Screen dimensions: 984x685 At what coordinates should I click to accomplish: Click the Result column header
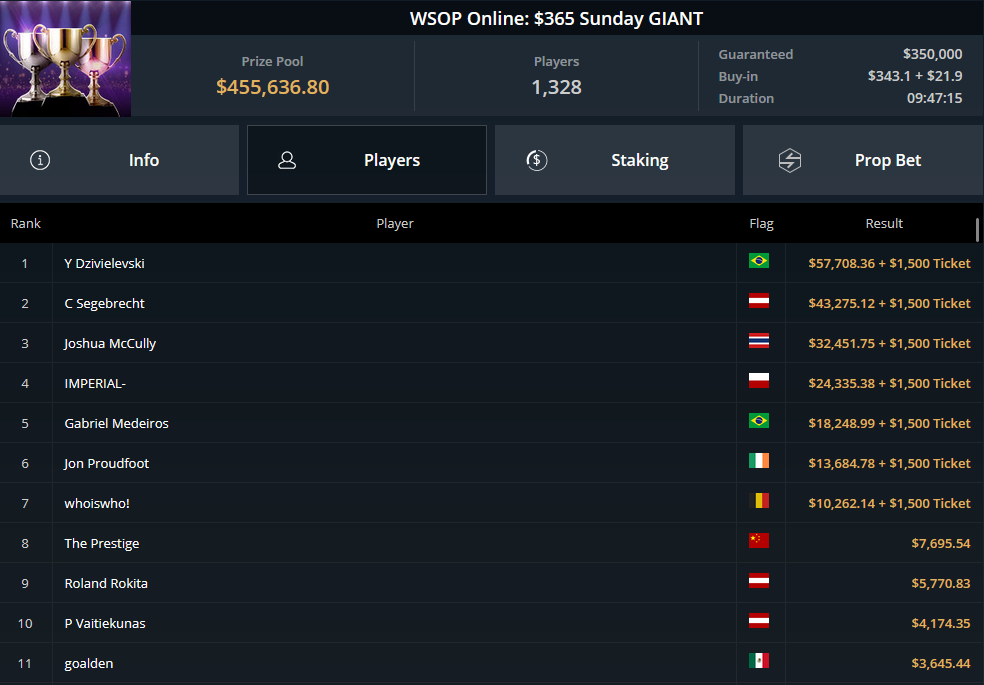884,223
